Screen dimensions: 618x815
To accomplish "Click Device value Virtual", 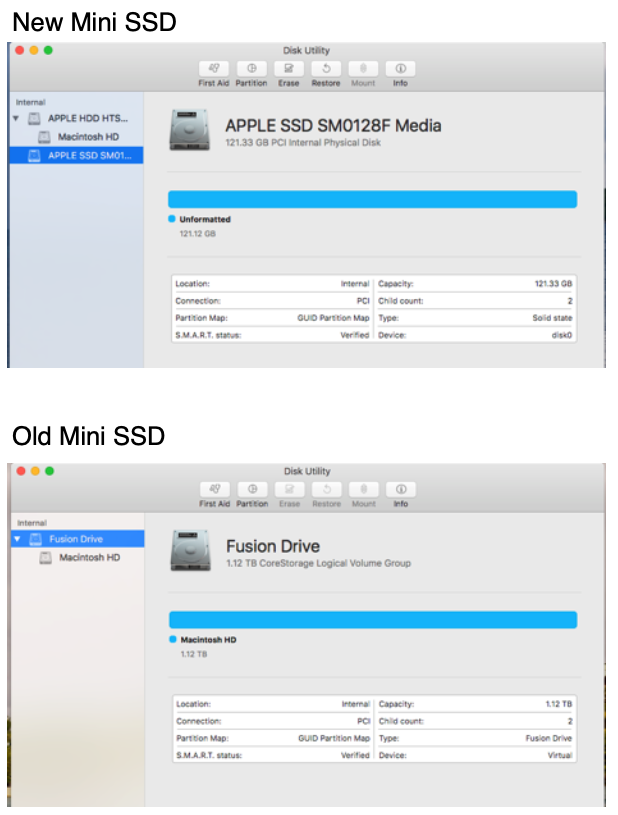I will 560,755.
